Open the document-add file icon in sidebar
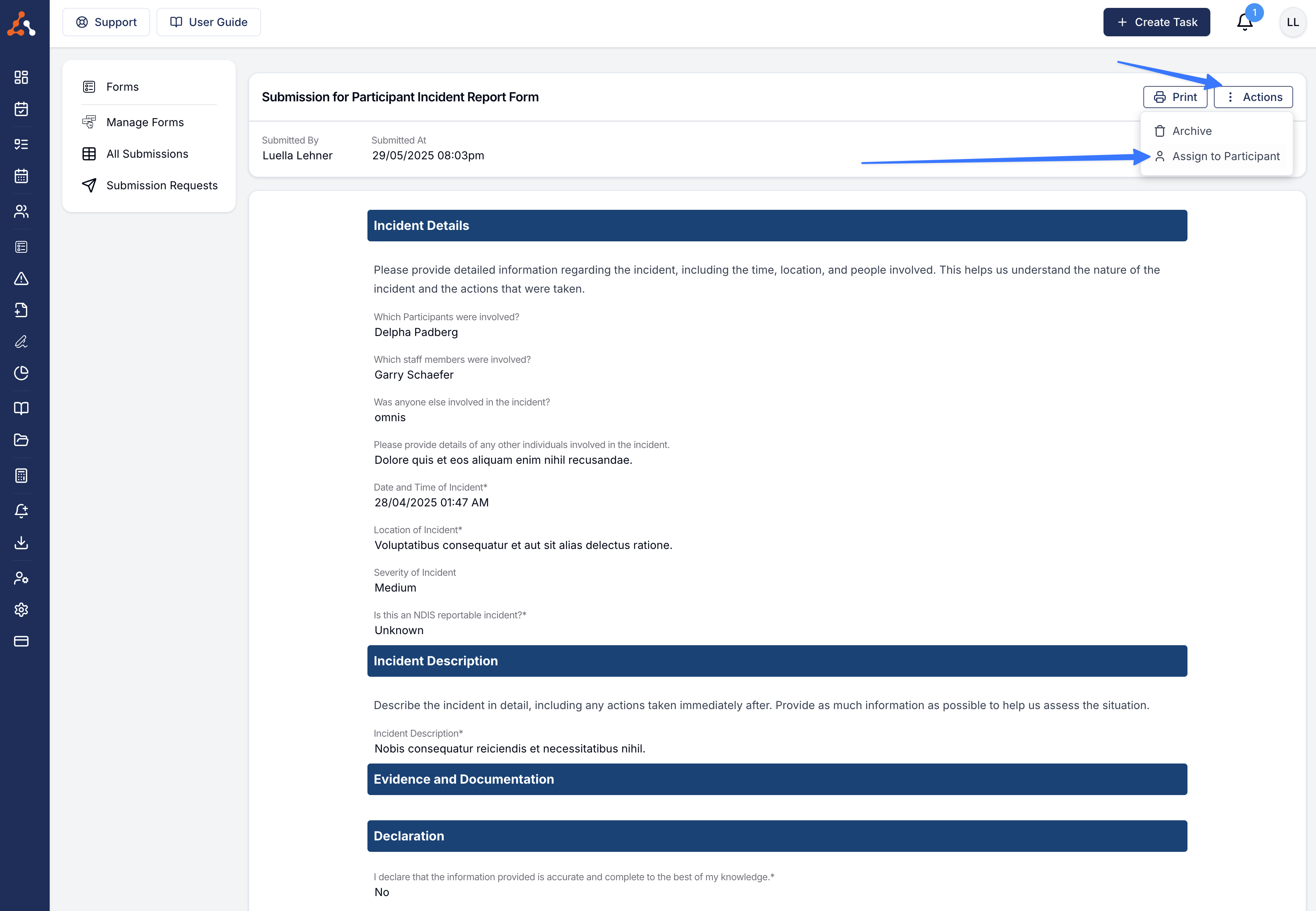Image resolution: width=1316 pixels, height=911 pixels. 21,310
